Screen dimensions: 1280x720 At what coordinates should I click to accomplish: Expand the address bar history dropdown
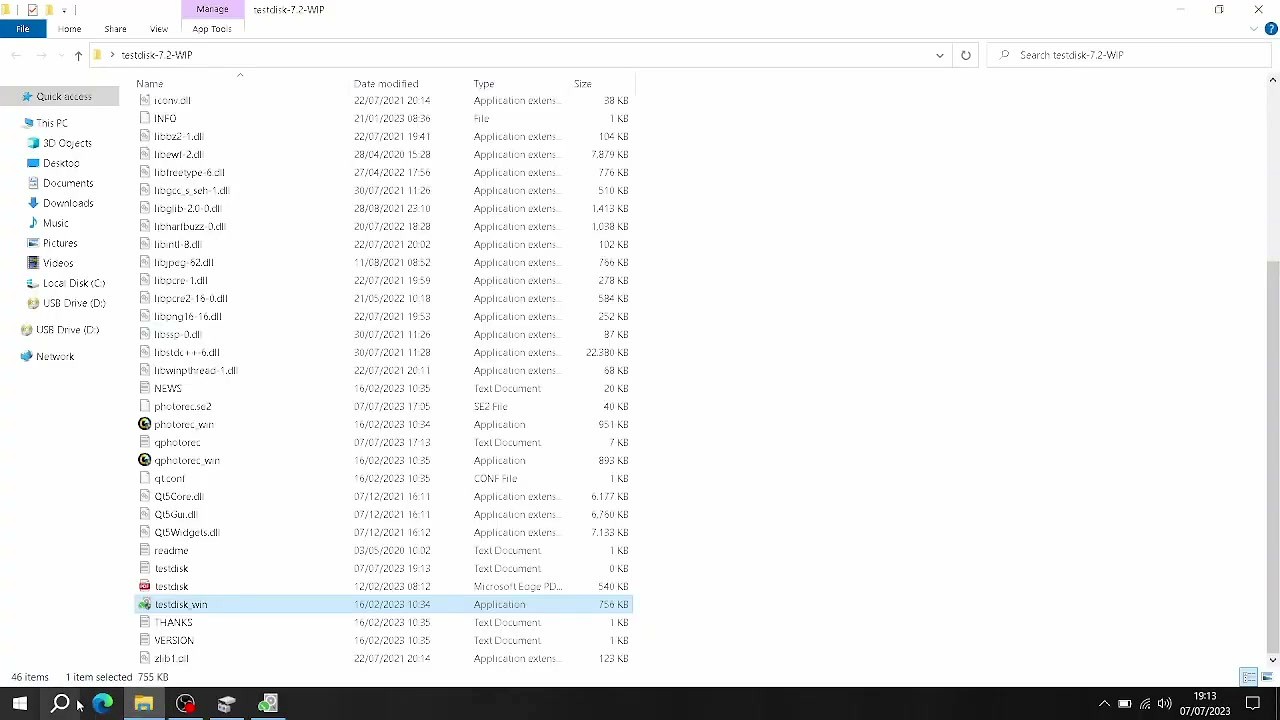940,55
